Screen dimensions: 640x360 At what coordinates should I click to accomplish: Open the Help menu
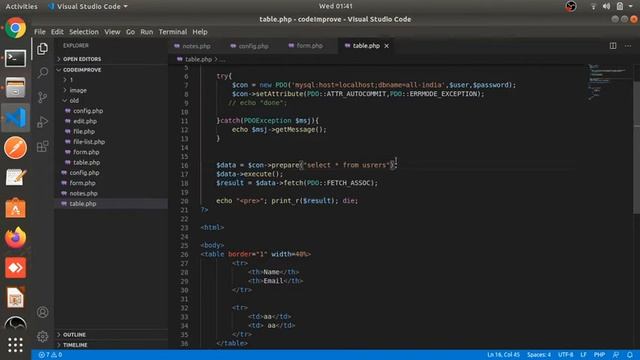point(200,32)
